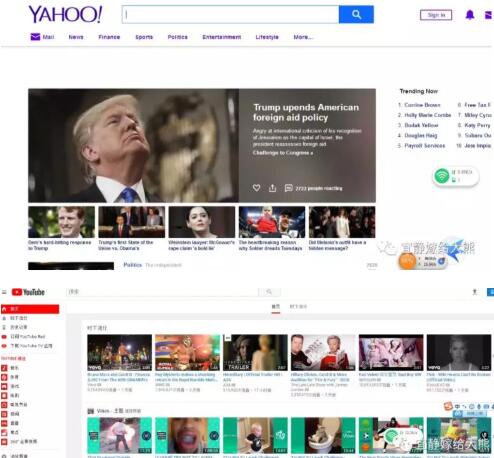
Task: Click the YouTube logo
Action: [28, 292]
